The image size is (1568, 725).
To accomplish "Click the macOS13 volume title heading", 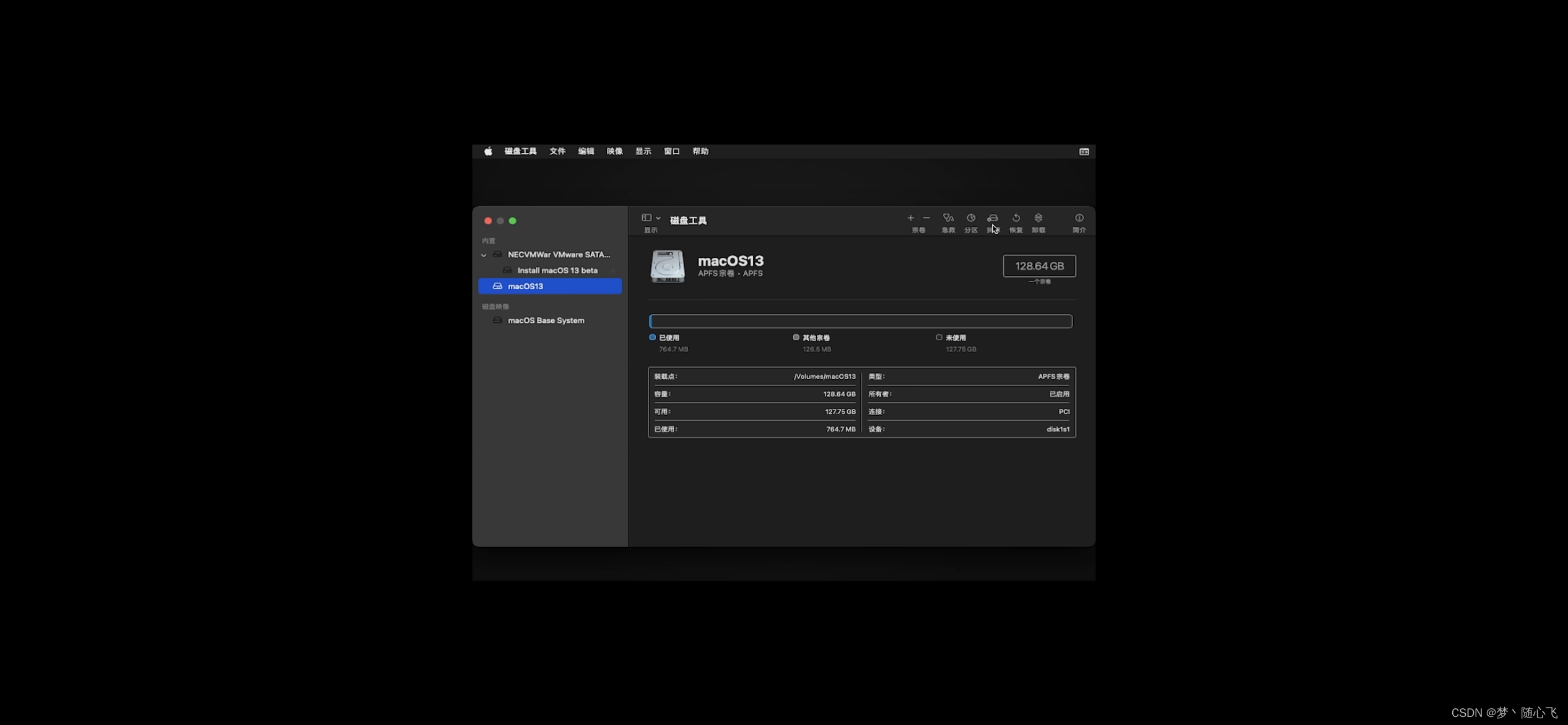I will coord(731,261).
